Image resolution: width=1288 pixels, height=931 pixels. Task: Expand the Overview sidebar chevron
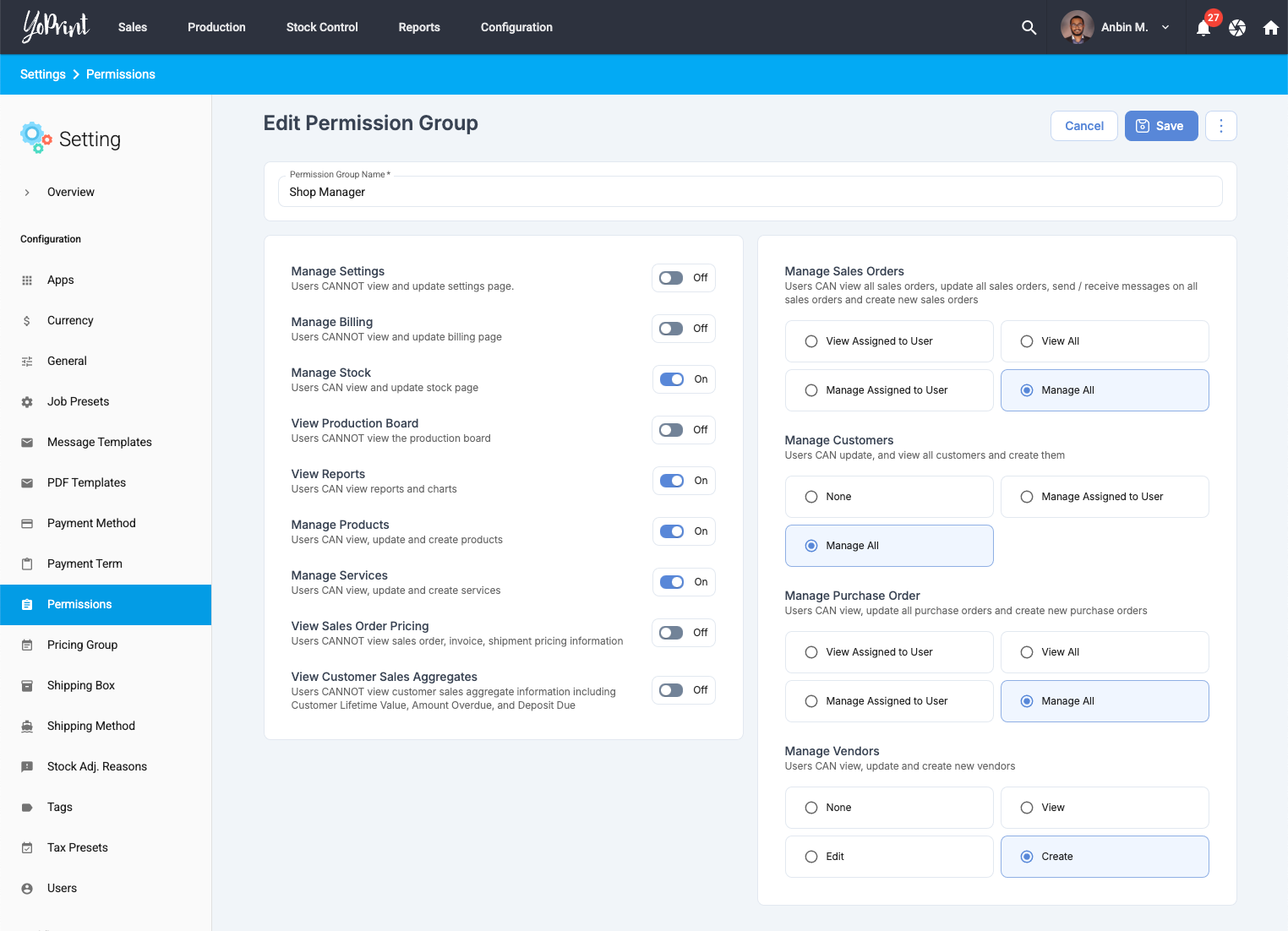[x=27, y=193]
